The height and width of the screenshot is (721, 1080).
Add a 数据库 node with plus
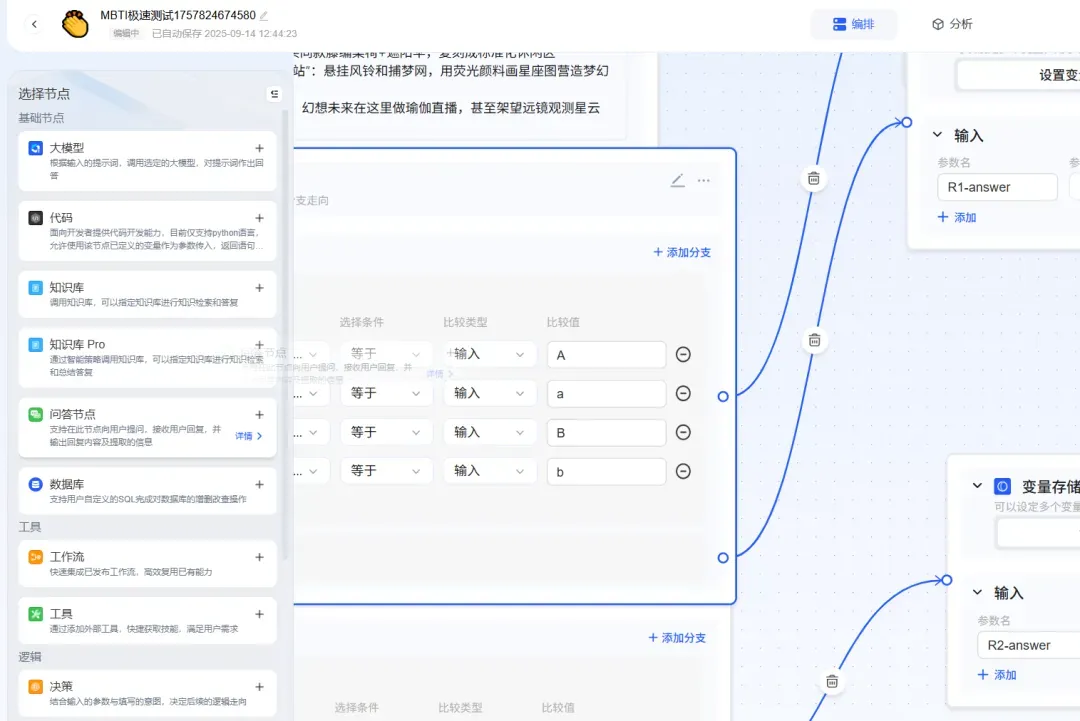pos(260,484)
